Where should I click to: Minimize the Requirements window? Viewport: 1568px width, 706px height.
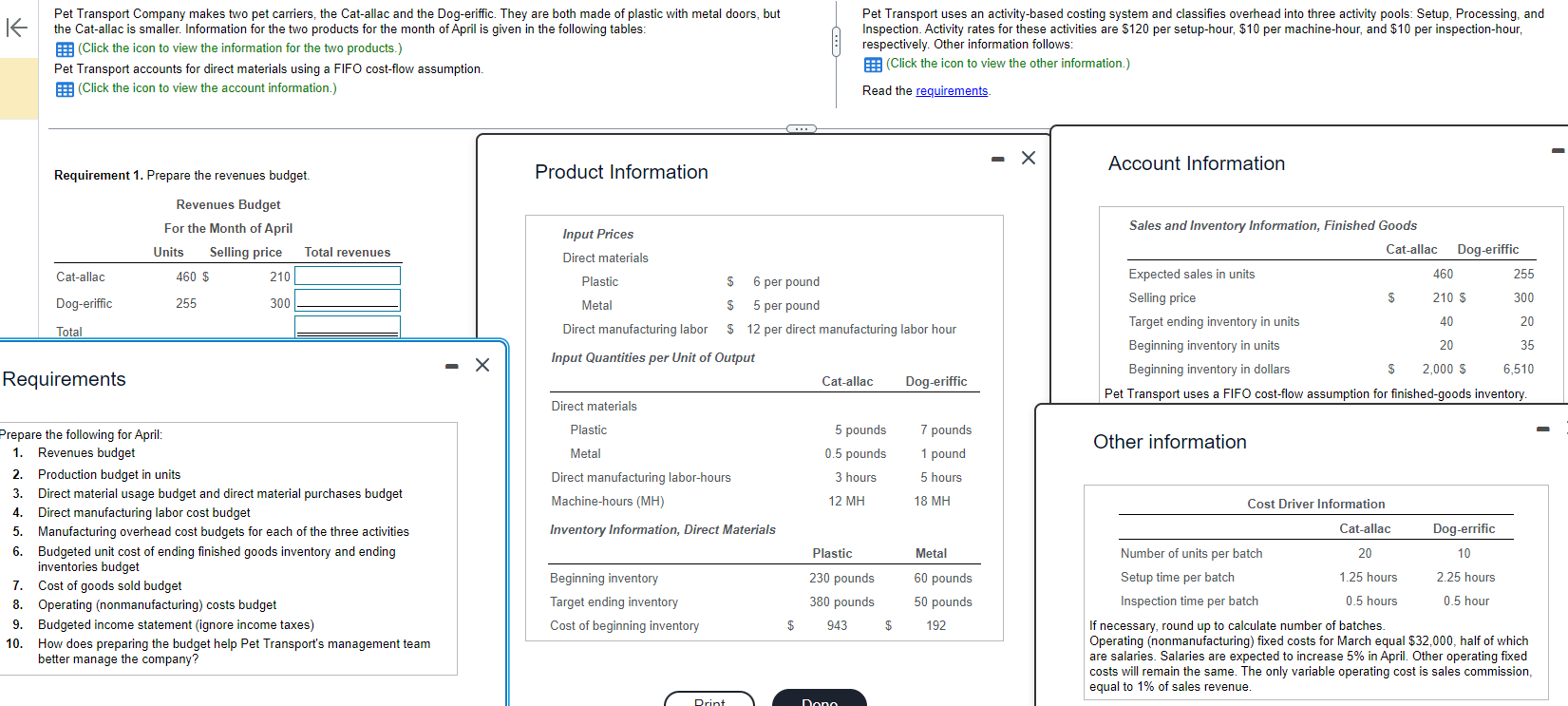coord(452,366)
